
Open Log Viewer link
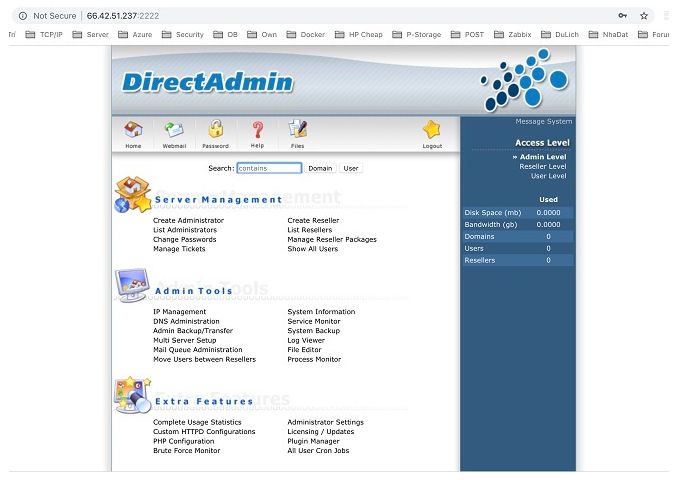pos(306,340)
